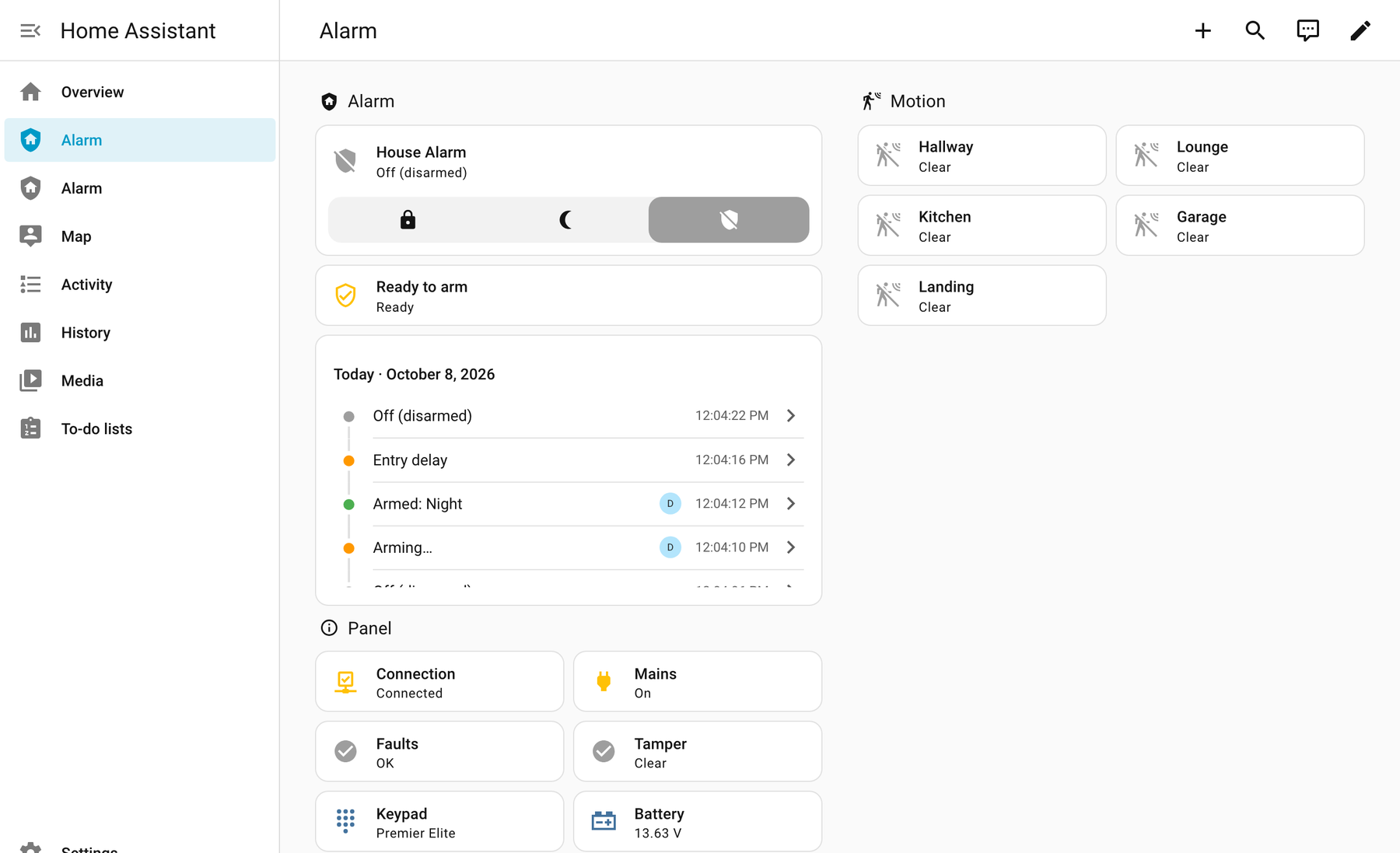Click the Panel section heading

click(369, 628)
